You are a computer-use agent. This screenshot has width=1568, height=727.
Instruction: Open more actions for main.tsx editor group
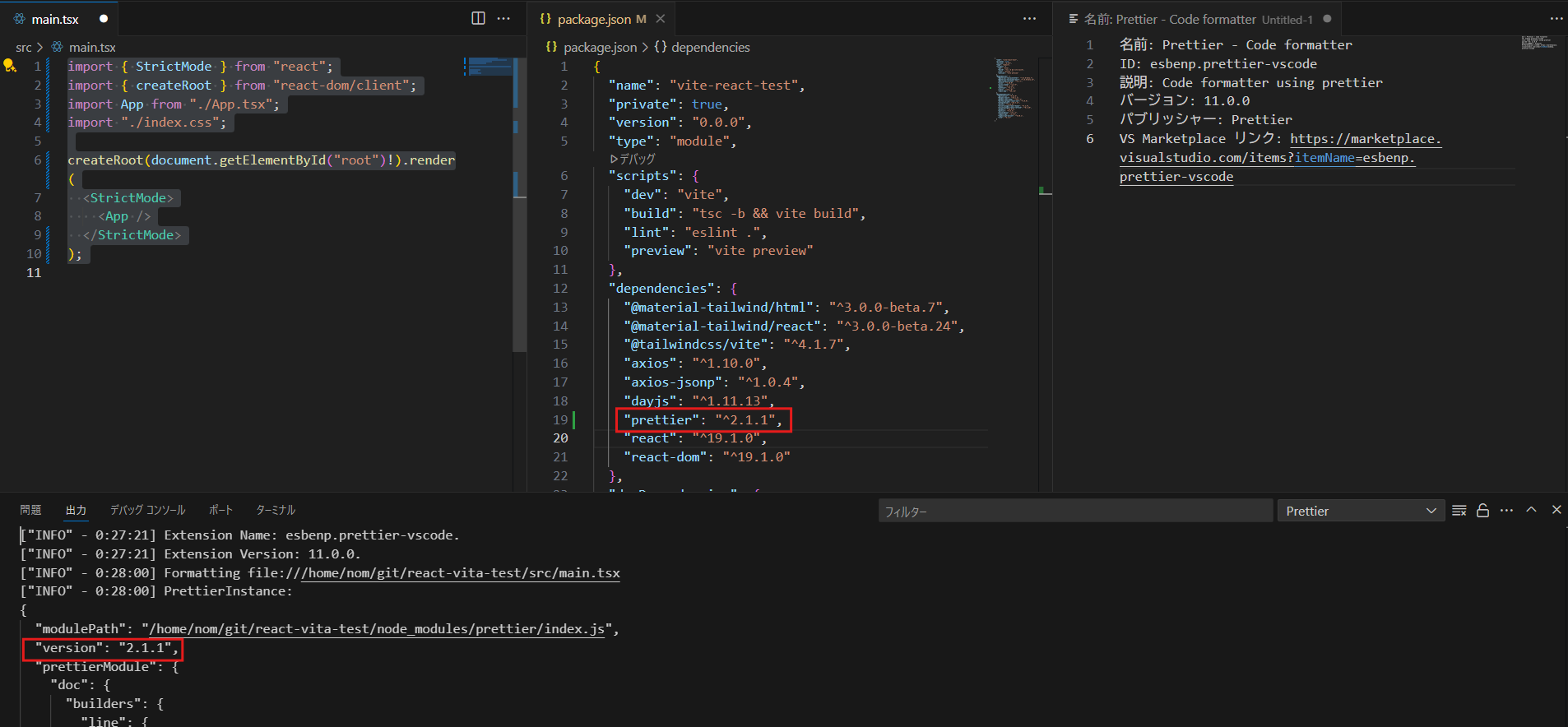click(x=503, y=18)
